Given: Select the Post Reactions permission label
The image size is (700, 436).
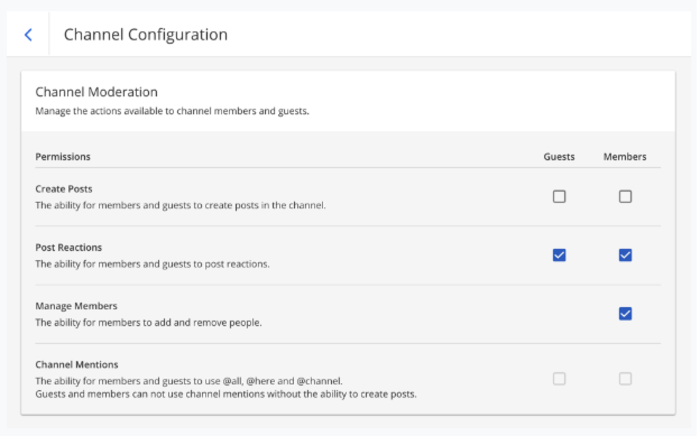Looking at the screenshot, I should coord(69,248).
